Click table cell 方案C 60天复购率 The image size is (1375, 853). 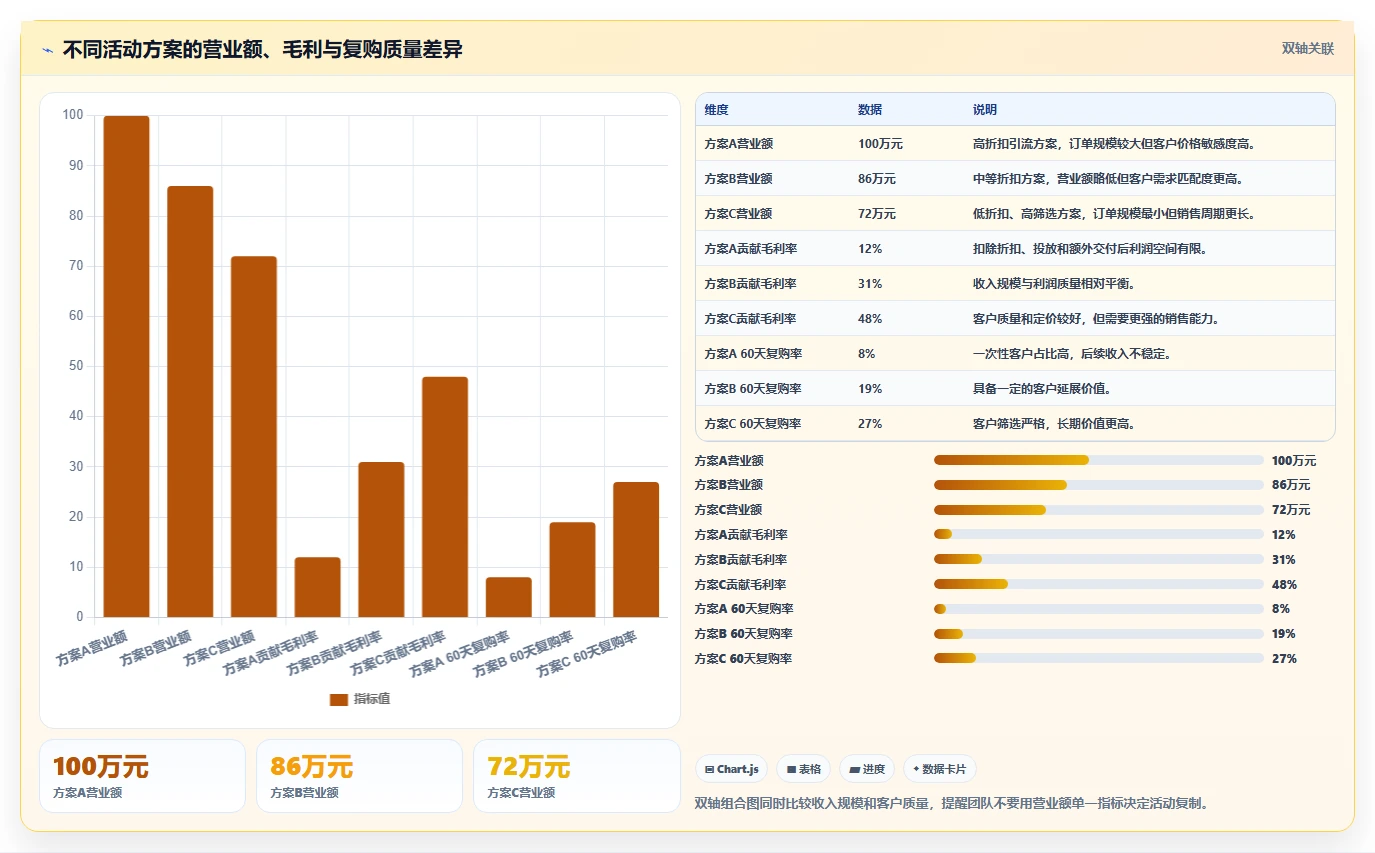(x=753, y=424)
